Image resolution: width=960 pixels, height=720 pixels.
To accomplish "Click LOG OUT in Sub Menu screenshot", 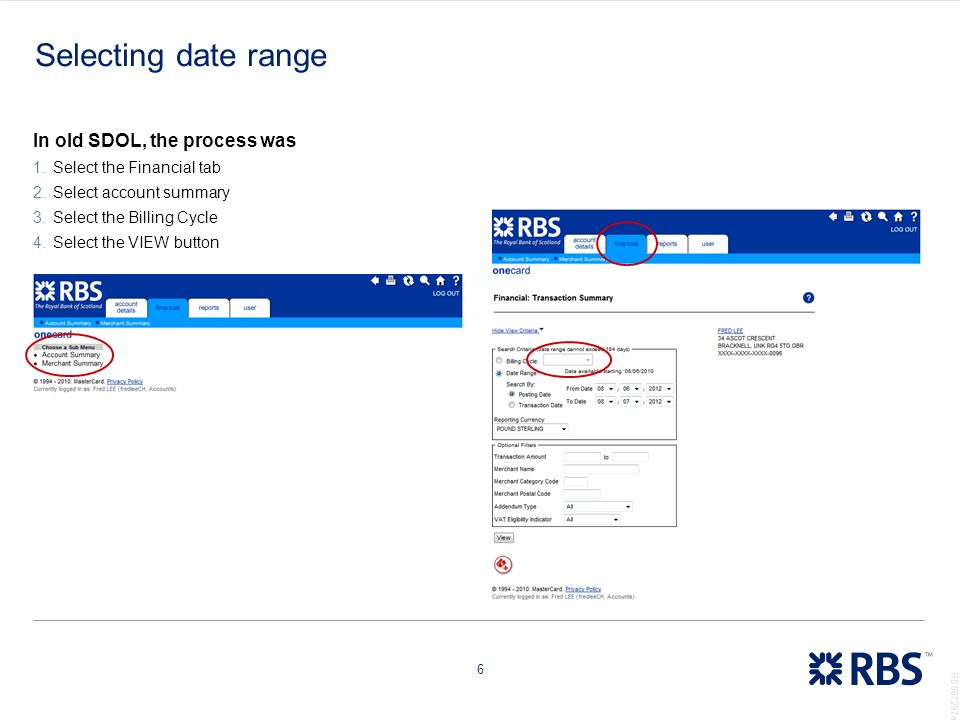I will pyautogui.click(x=446, y=294).
